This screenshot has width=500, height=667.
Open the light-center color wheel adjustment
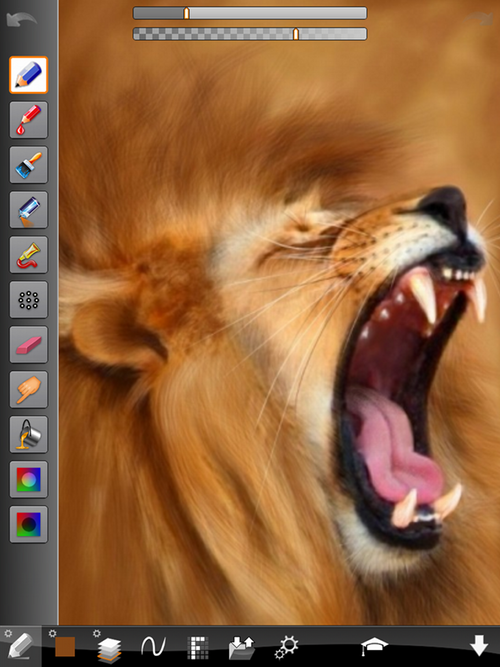click(29, 479)
